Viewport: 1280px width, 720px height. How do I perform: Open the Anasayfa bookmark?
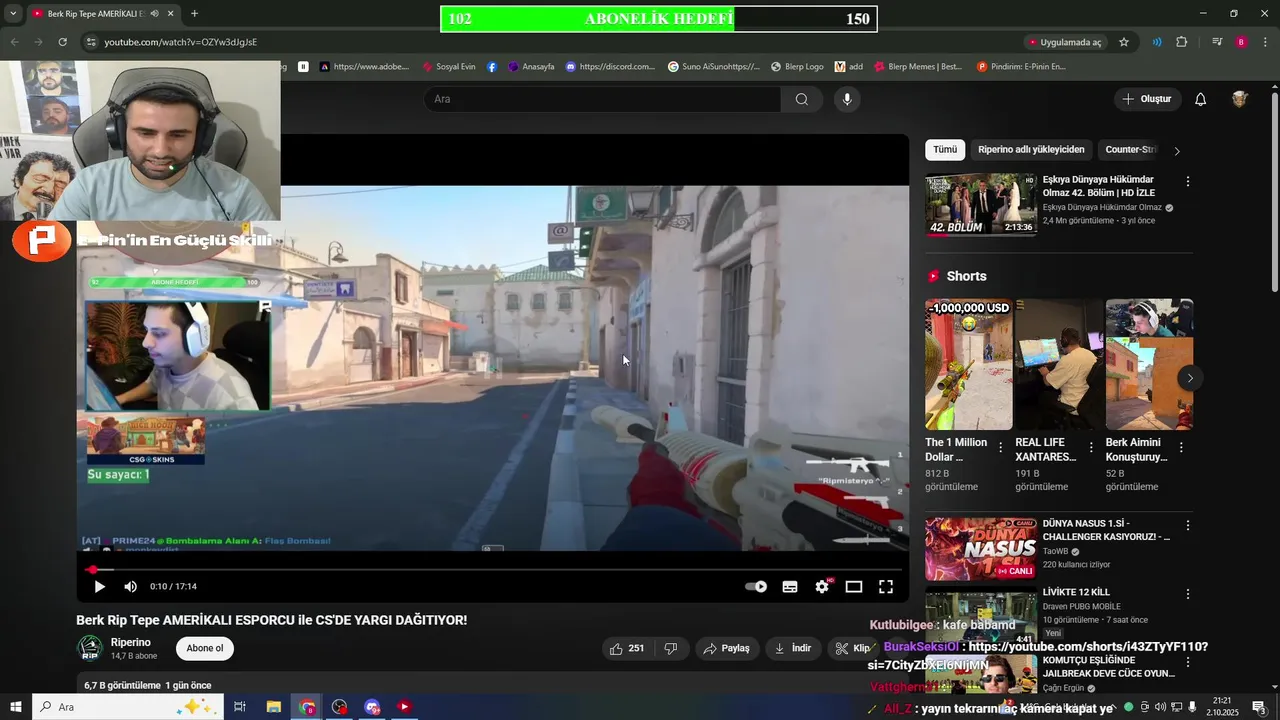click(x=531, y=67)
